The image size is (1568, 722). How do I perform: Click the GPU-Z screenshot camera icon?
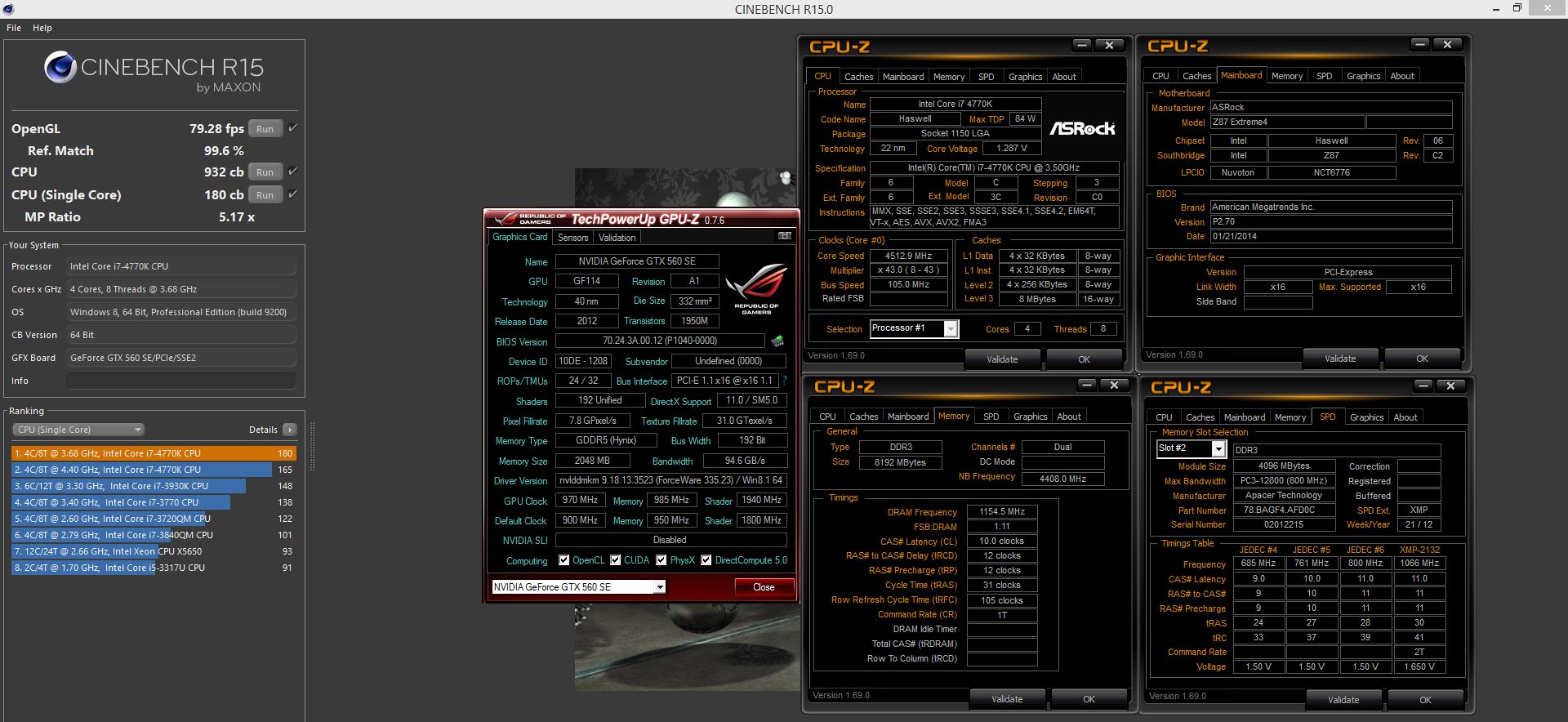point(785,236)
